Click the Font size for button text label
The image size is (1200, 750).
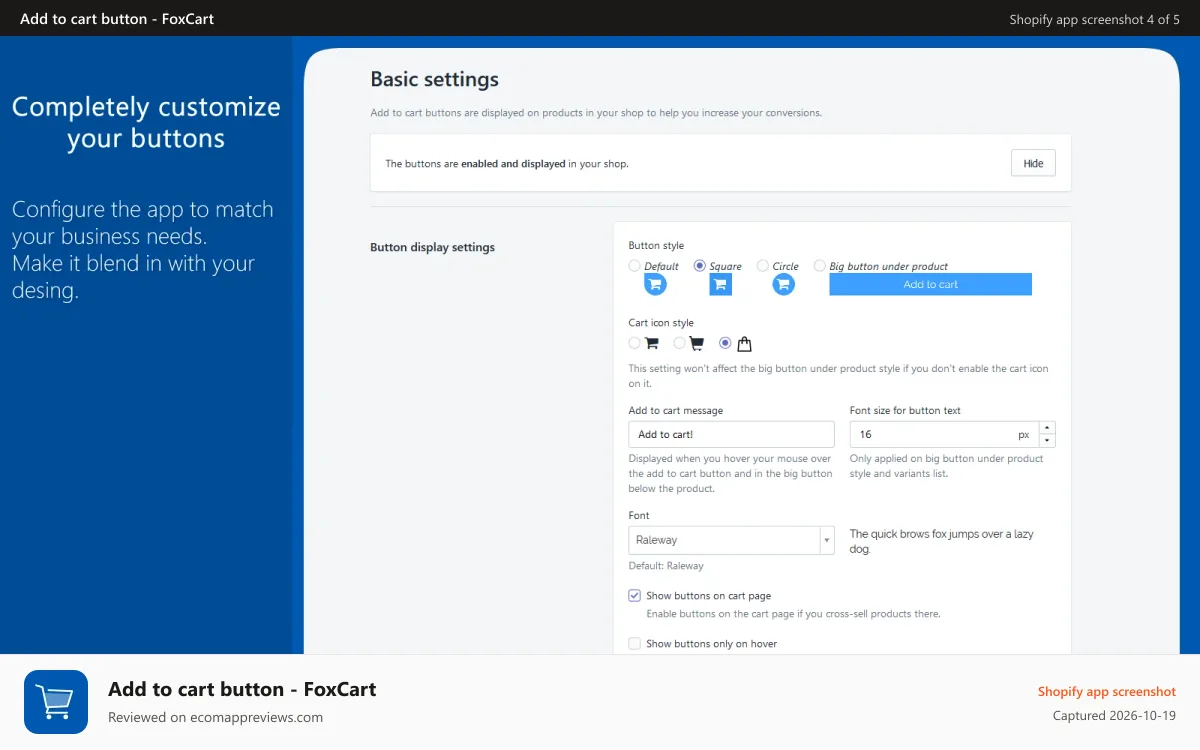pos(905,410)
